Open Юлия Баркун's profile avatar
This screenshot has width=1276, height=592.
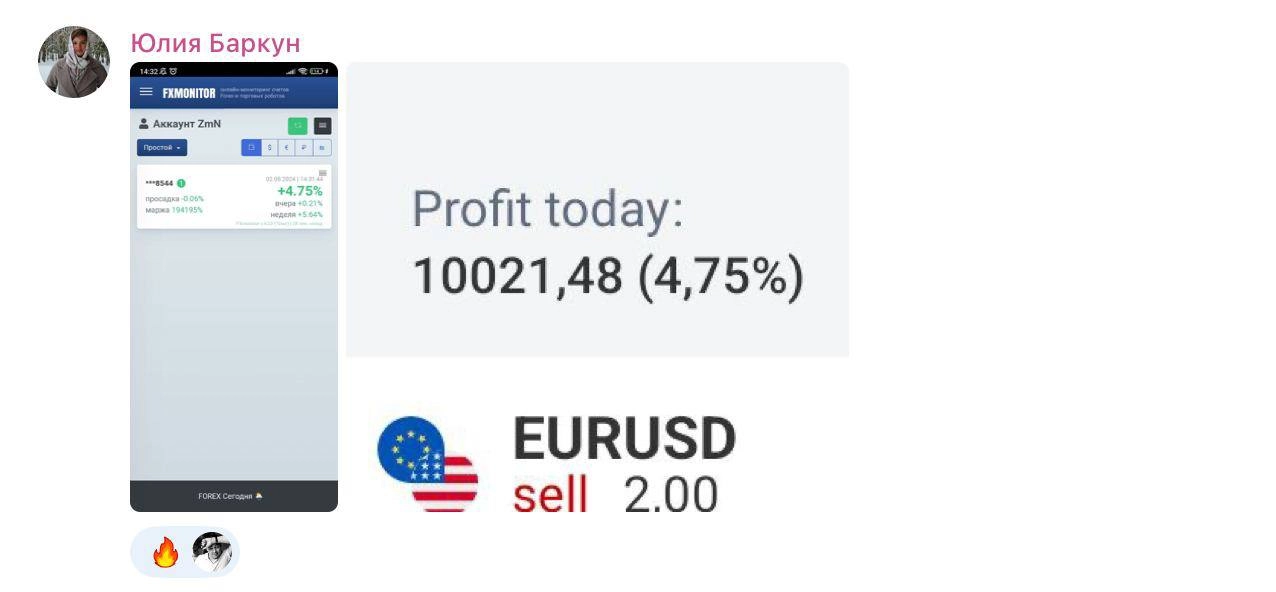click(x=74, y=62)
